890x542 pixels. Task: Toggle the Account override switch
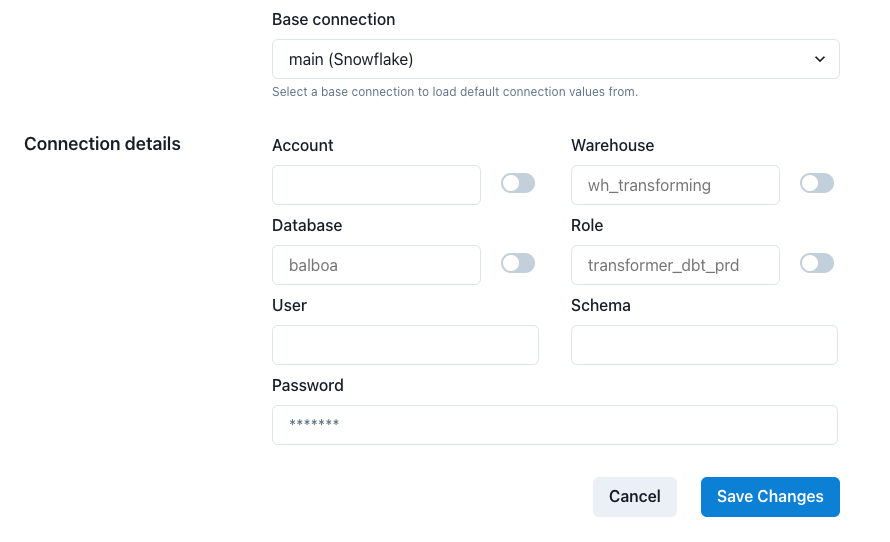[518, 183]
